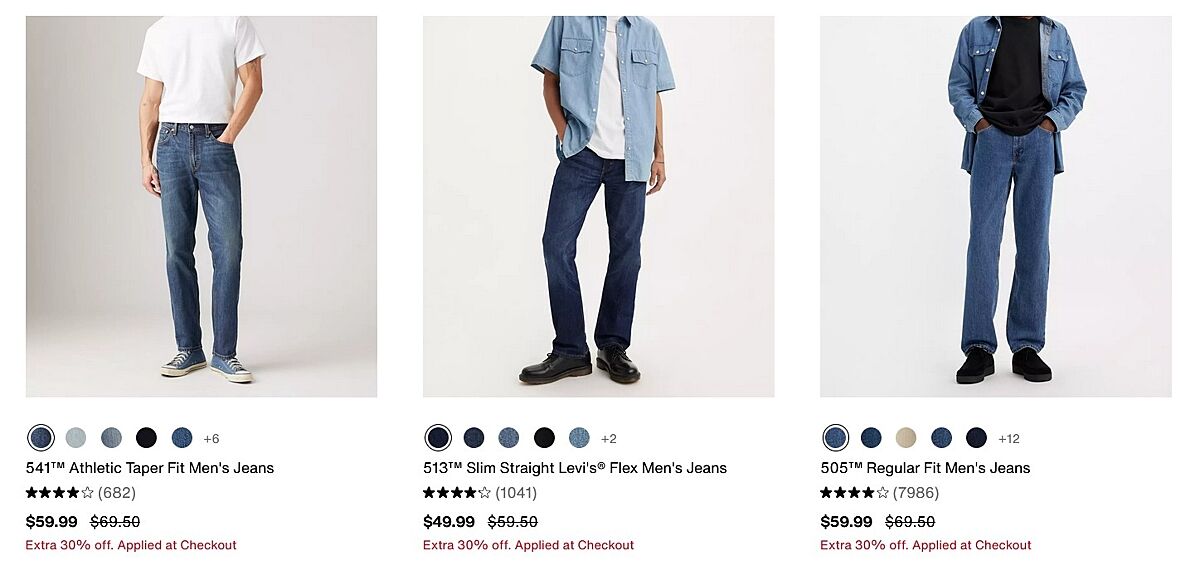
Task: Choose the medium gray-blue third swatch on 541 jeans
Action: coord(111,438)
